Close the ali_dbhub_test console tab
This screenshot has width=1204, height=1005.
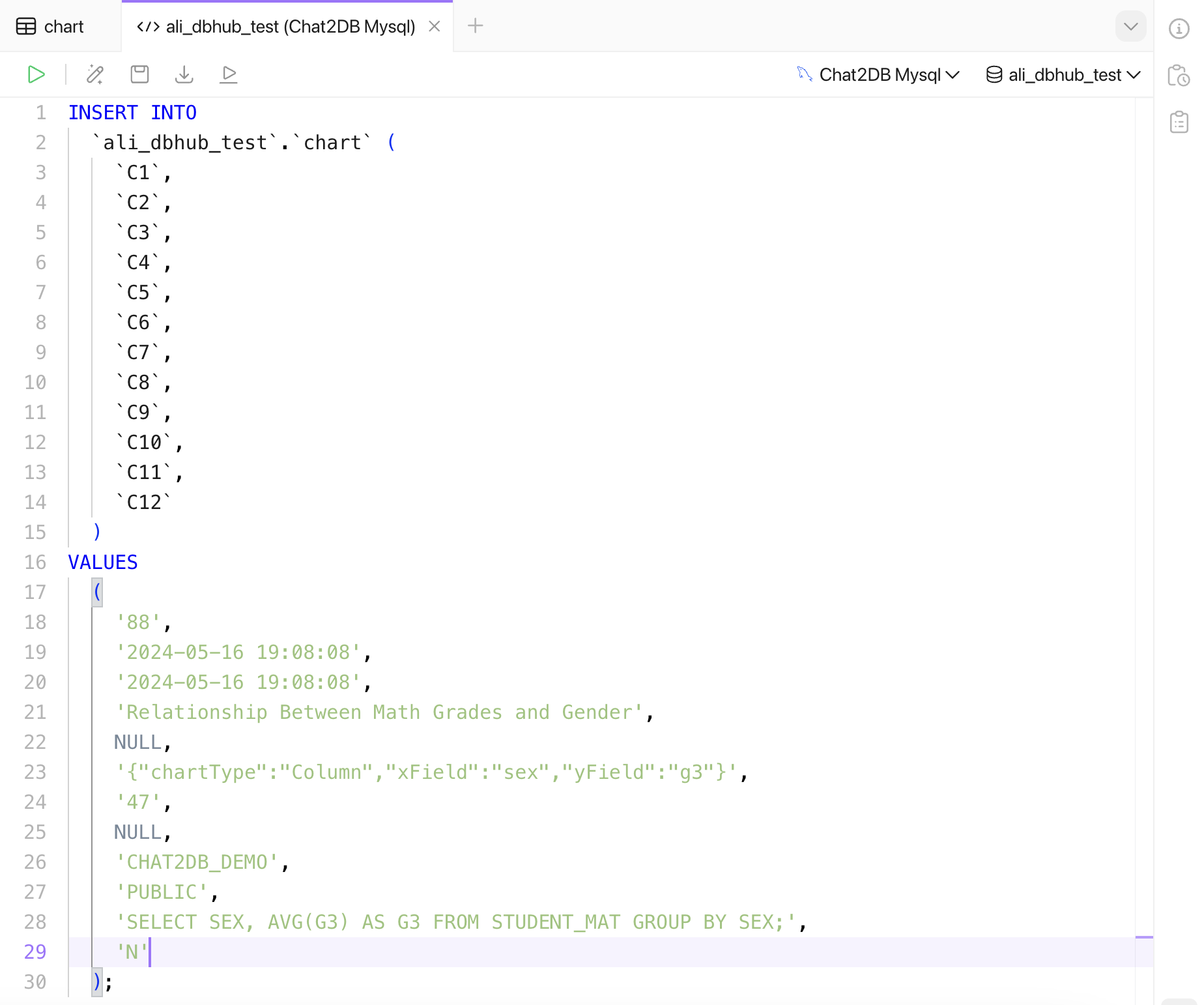435,27
